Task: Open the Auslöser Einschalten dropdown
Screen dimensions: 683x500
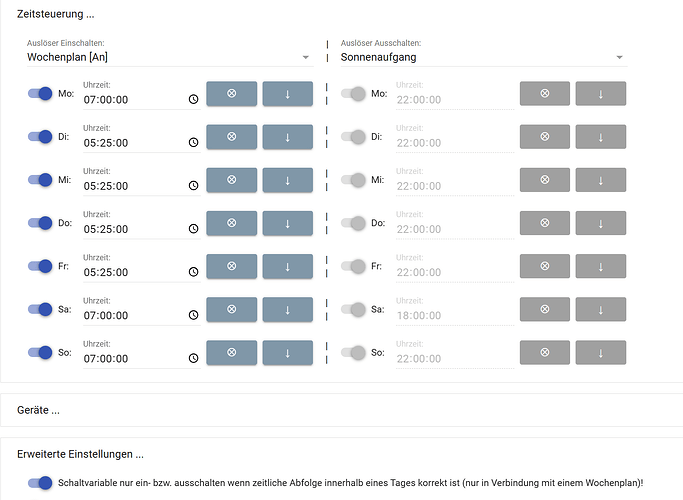Action: pyautogui.click(x=170, y=57)
